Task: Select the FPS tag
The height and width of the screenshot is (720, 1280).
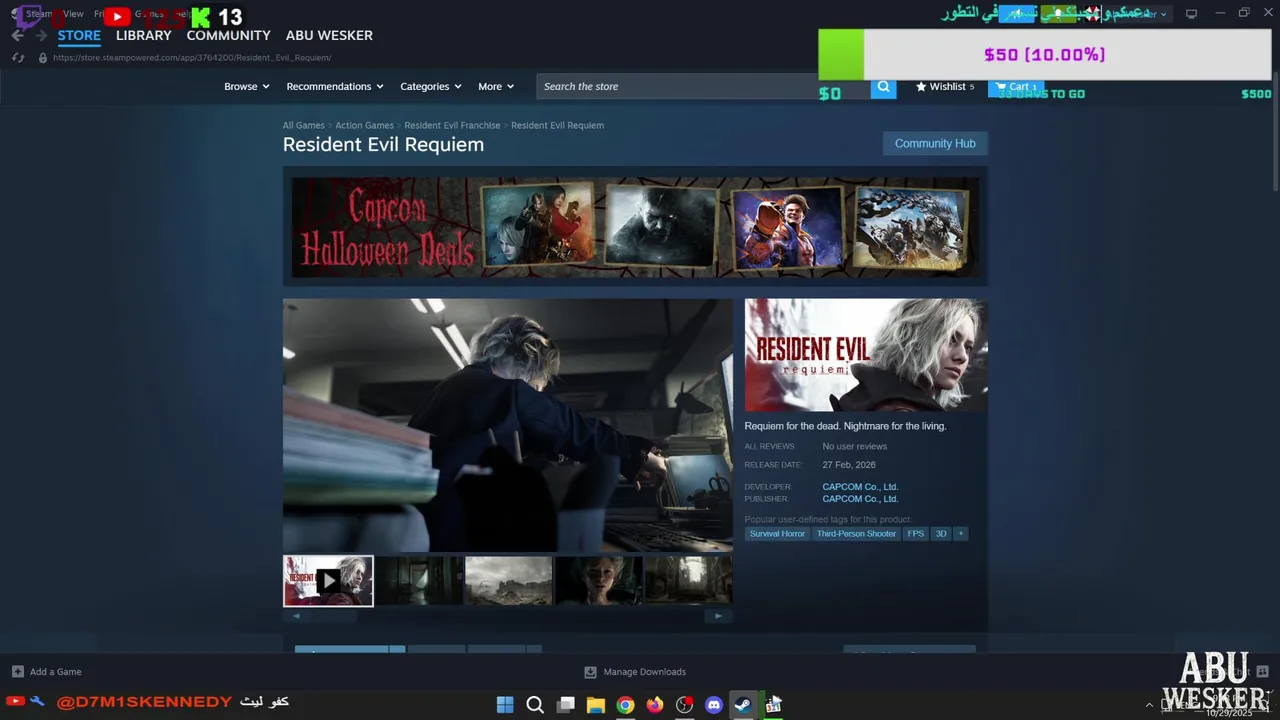Action: pyautogui.click(x=915, y=534)
